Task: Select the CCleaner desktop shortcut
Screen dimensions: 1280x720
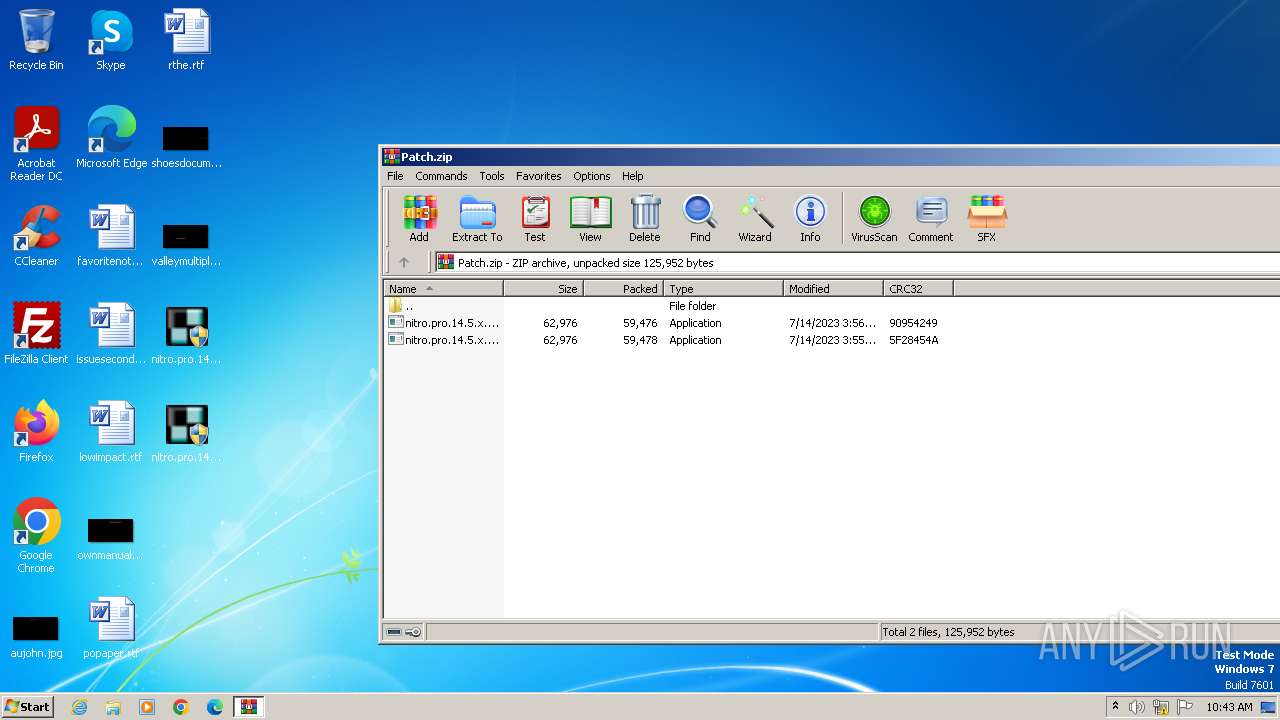Action: pos(36,236)
